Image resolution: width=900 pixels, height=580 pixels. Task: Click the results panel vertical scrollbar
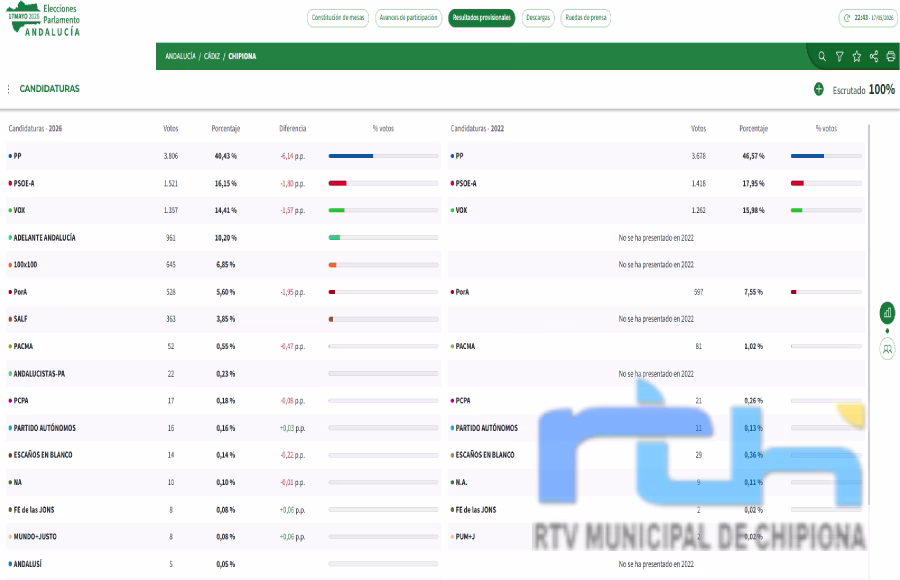tap(870, 315)
